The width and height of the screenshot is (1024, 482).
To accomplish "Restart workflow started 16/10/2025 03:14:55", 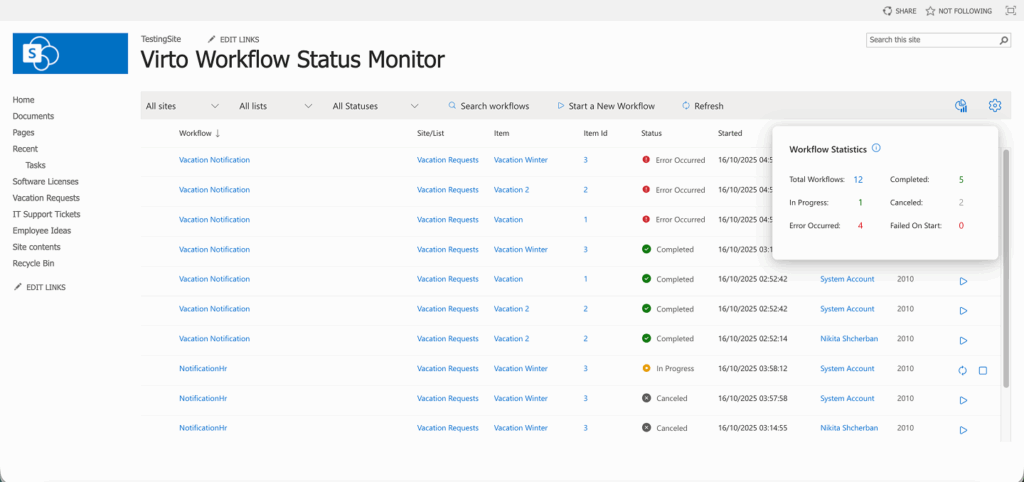I will tap(963, 430).
